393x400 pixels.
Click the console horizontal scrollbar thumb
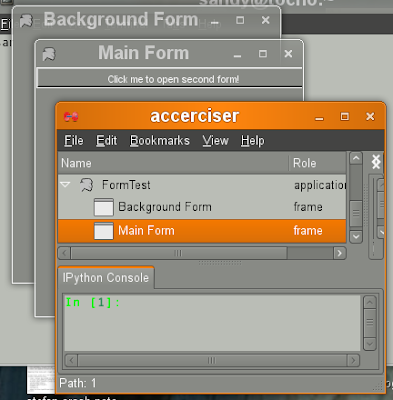point(212,360)
